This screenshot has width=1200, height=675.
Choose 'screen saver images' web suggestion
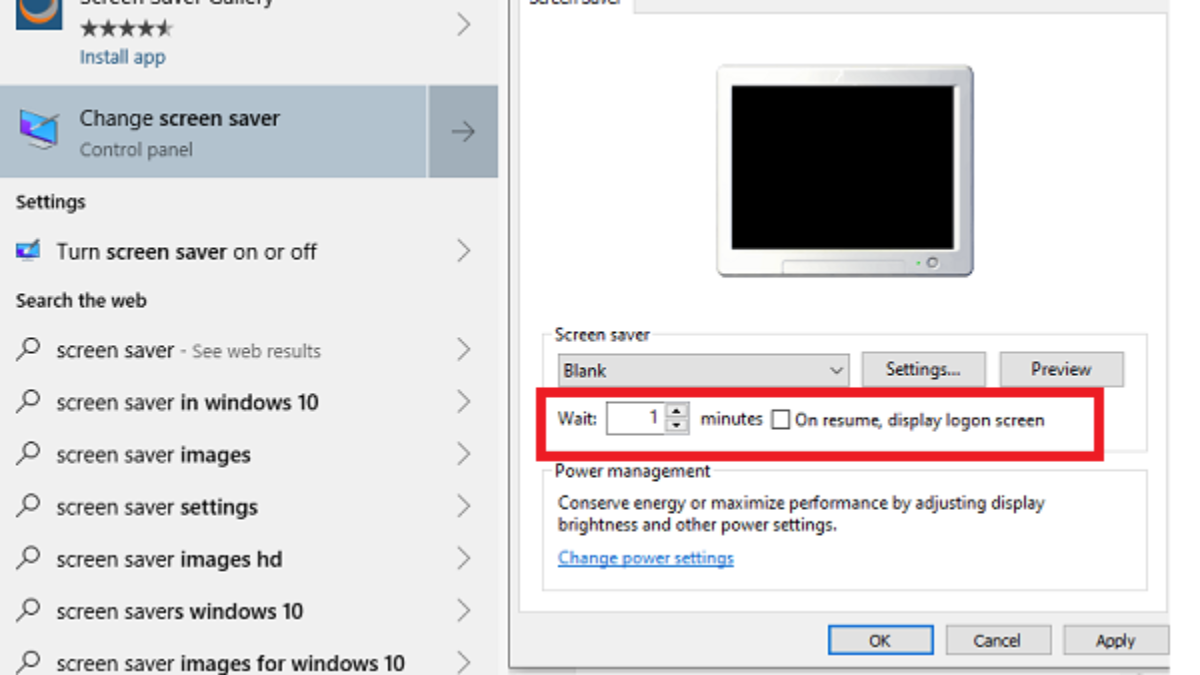pos(153,455)
